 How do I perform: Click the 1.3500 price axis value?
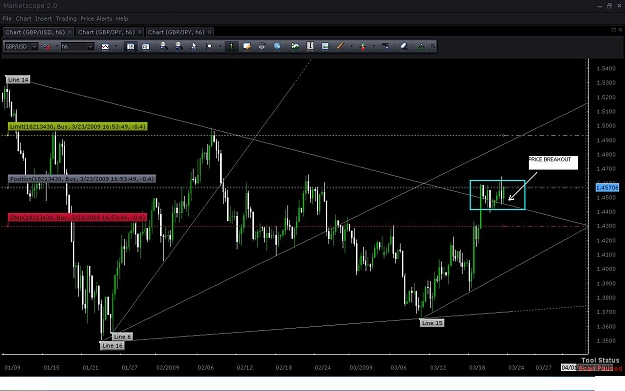[x=606, y=341]
